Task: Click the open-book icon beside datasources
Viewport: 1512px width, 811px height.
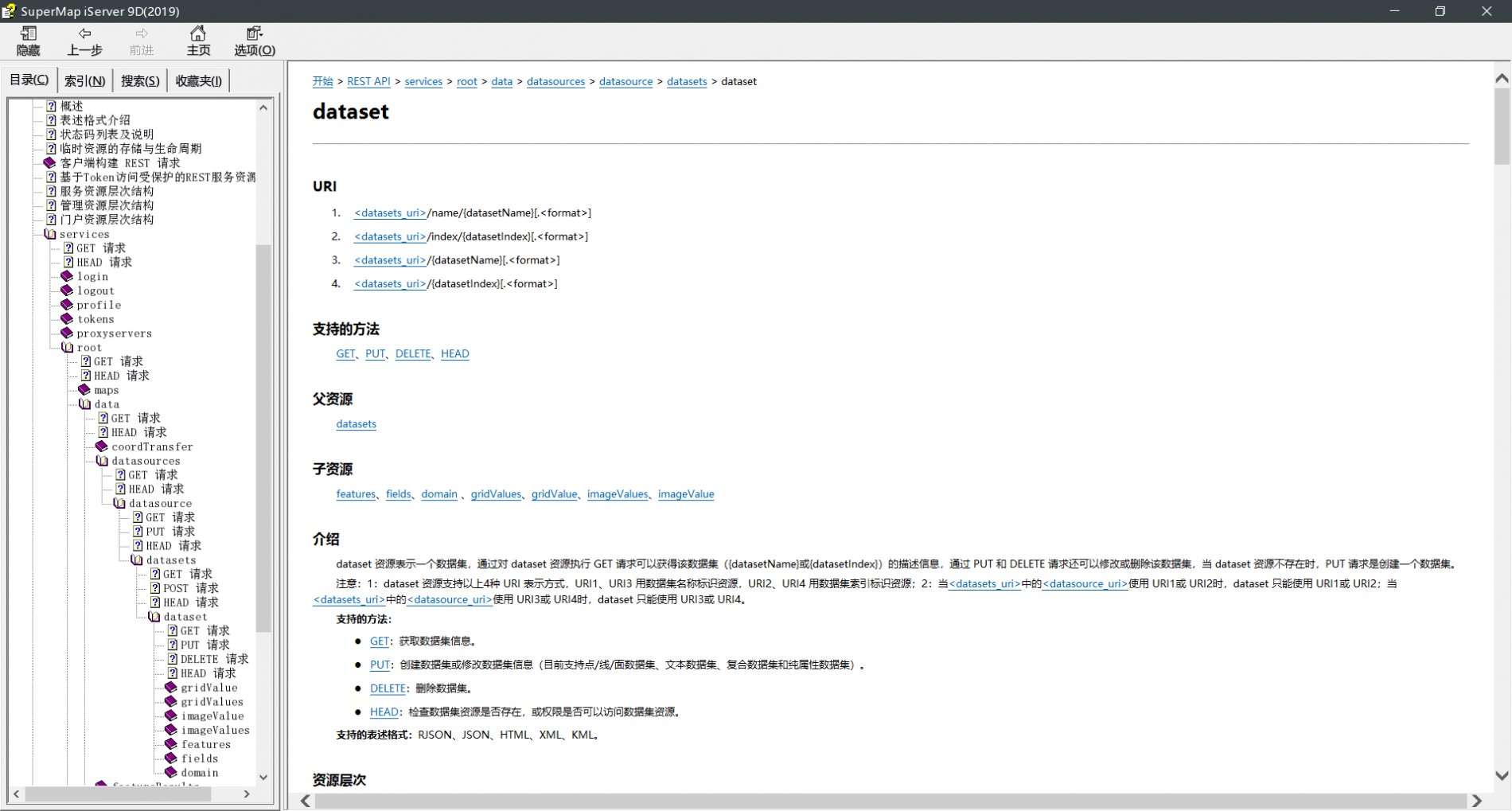Action: [103, 461]
